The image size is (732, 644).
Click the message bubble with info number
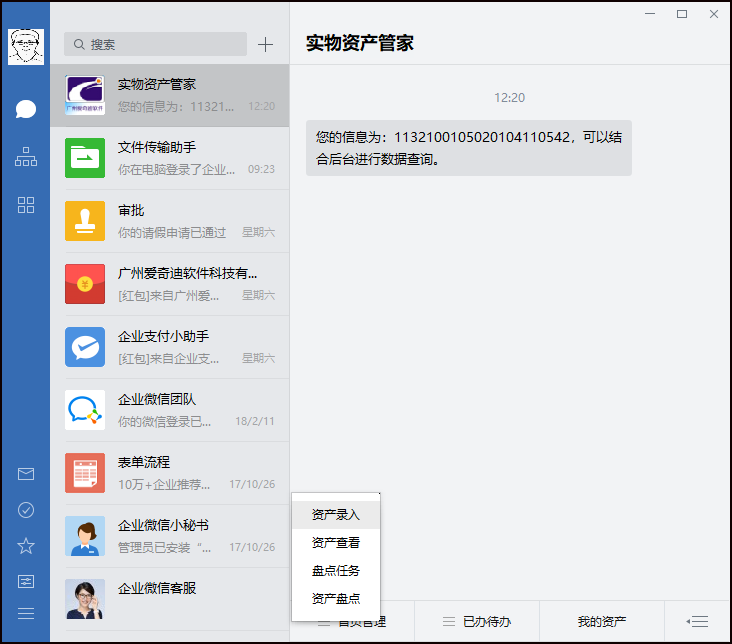pyautogui.click(x=469, y=148)
